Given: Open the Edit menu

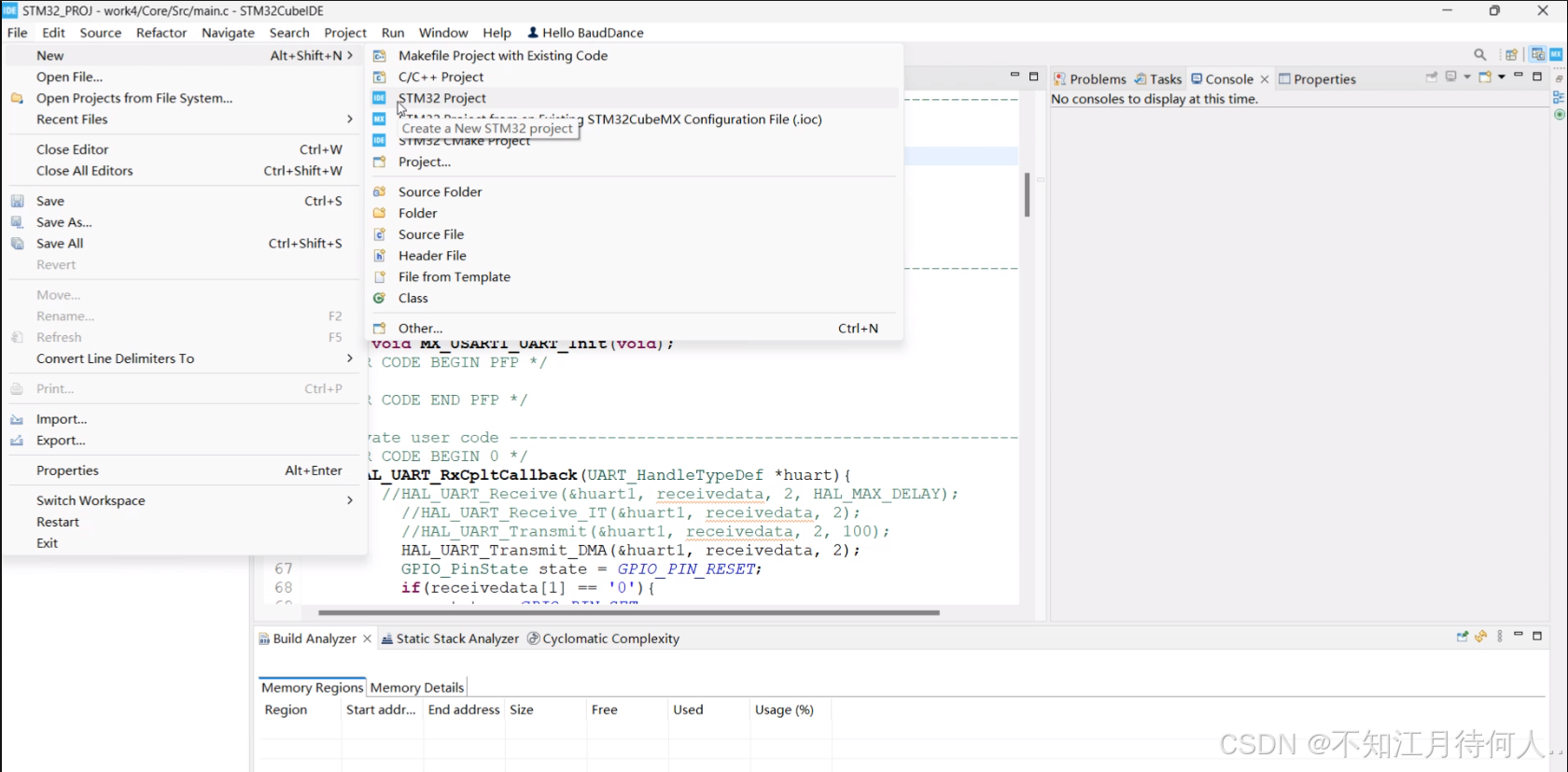Looking at the screenshot, I should (x=53, y=33).
